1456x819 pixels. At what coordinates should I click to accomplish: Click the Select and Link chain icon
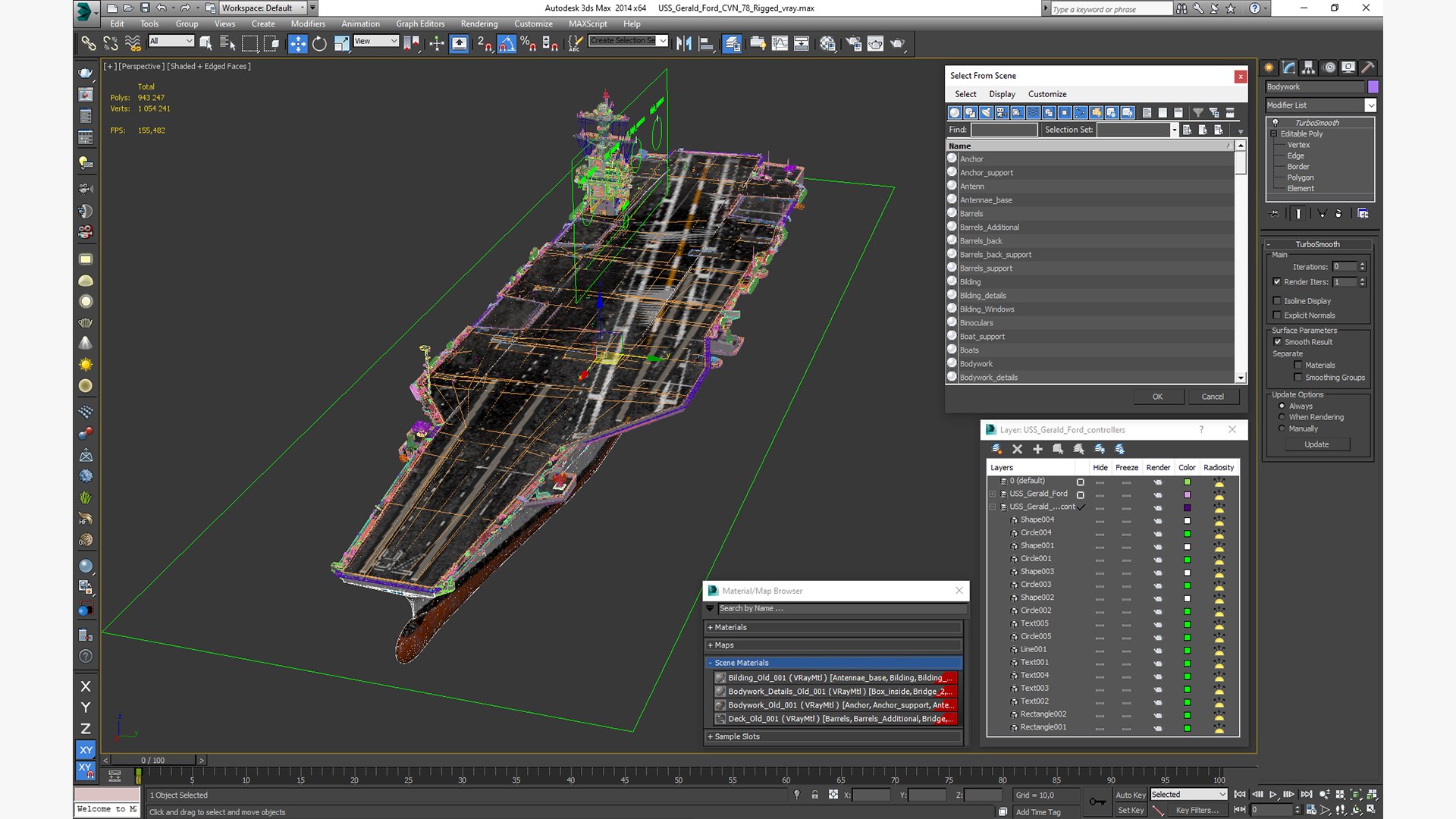pos(89,43)
